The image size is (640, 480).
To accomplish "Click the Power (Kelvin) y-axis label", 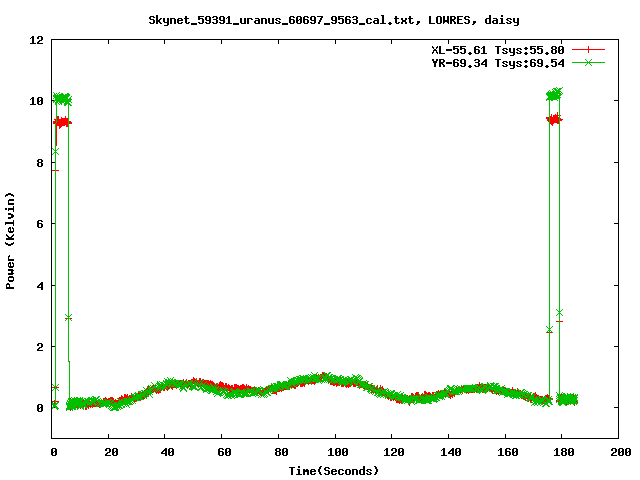I will pyautogui.click(x=10, y=241).
